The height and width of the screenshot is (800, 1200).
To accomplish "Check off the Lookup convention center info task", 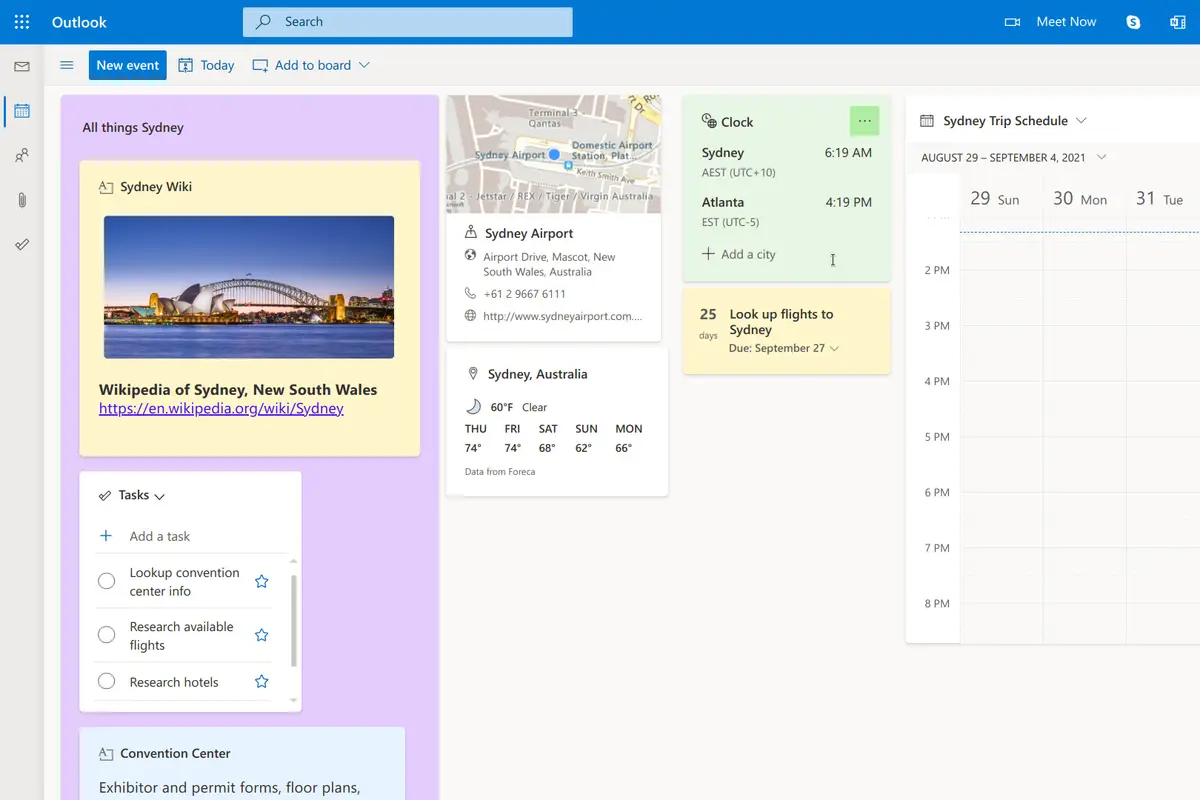I will pyautogui.click(x=106, y=581).
